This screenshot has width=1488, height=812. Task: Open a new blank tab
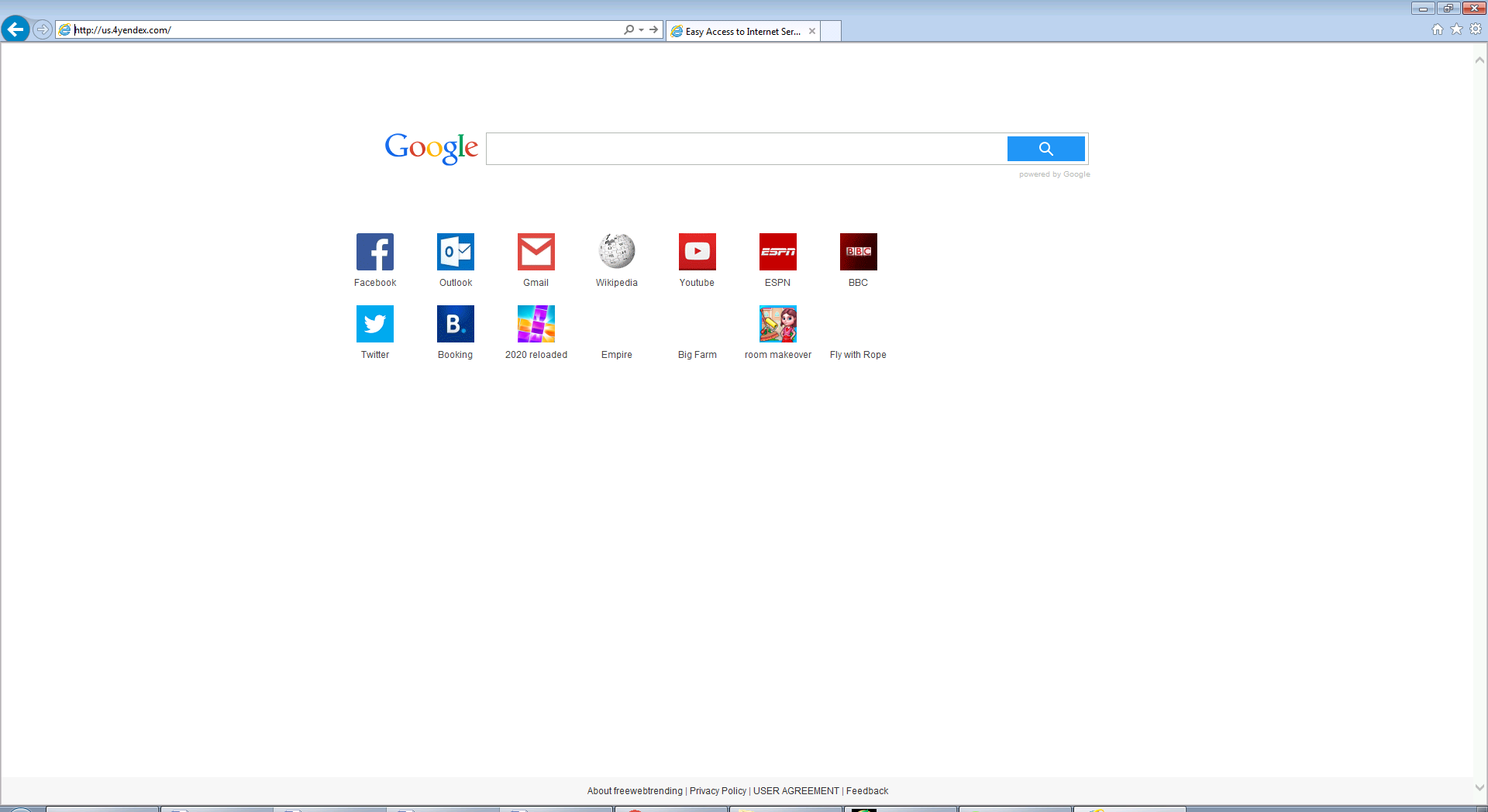pyautogui.click(x=831, y=31)
